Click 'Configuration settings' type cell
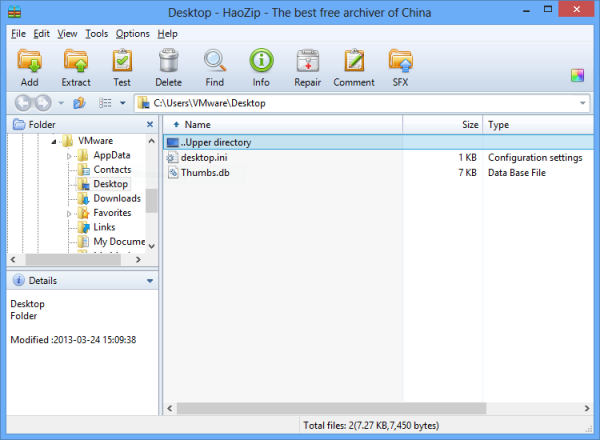Screen dimensions: 600x440 (535, 158)
